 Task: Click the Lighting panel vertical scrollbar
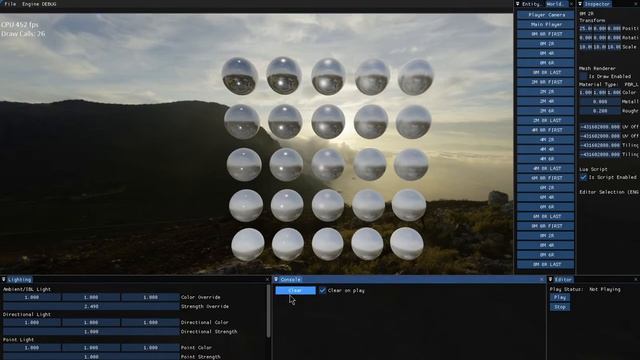pos(268,311)
